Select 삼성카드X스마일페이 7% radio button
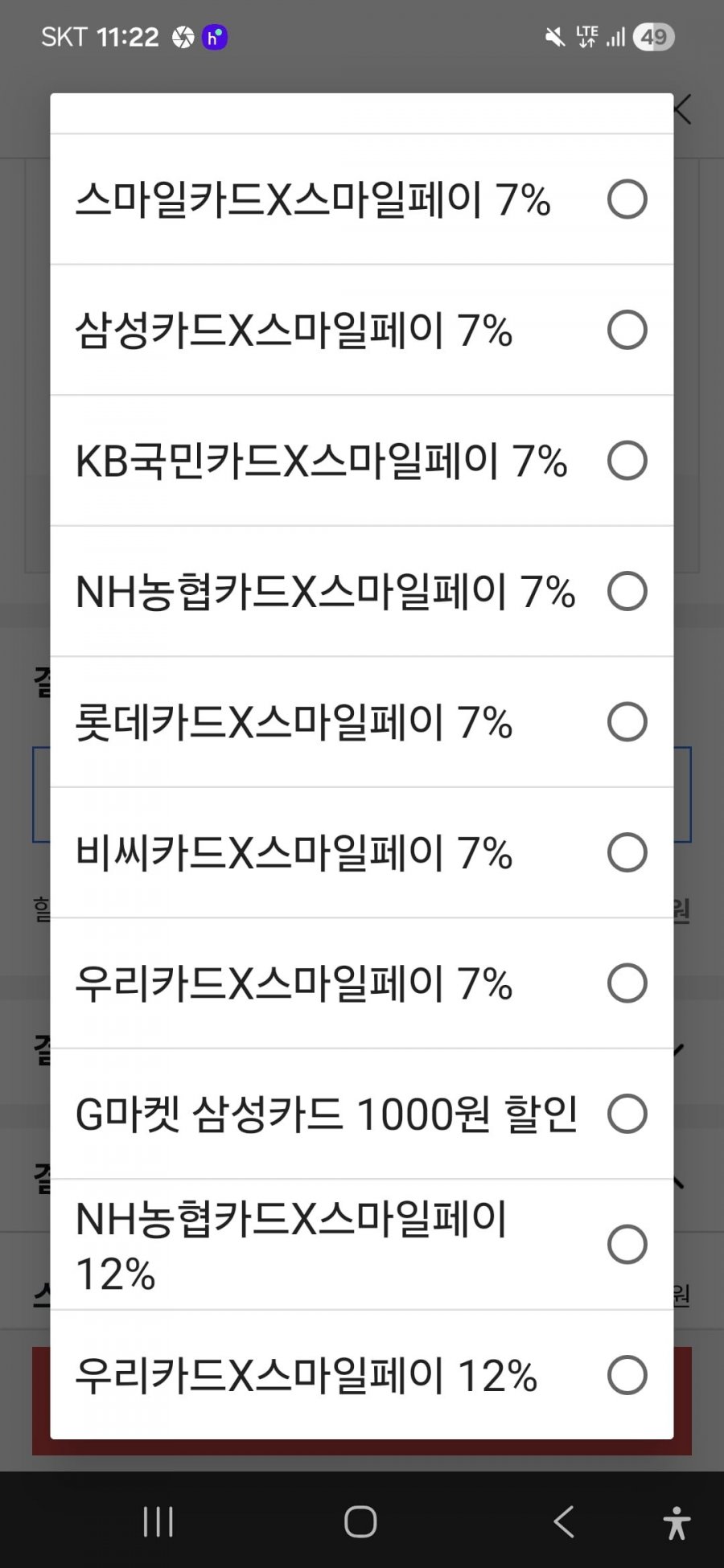This screenshot has height=1568, width=724. [627, 330]
